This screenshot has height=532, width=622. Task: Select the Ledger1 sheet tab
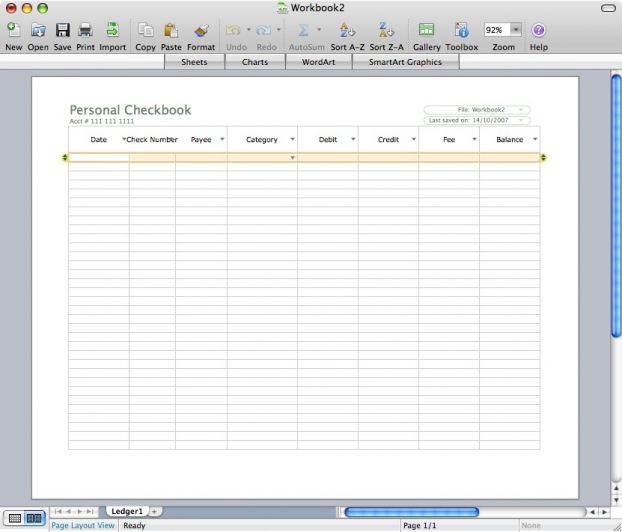pos(127,511)
